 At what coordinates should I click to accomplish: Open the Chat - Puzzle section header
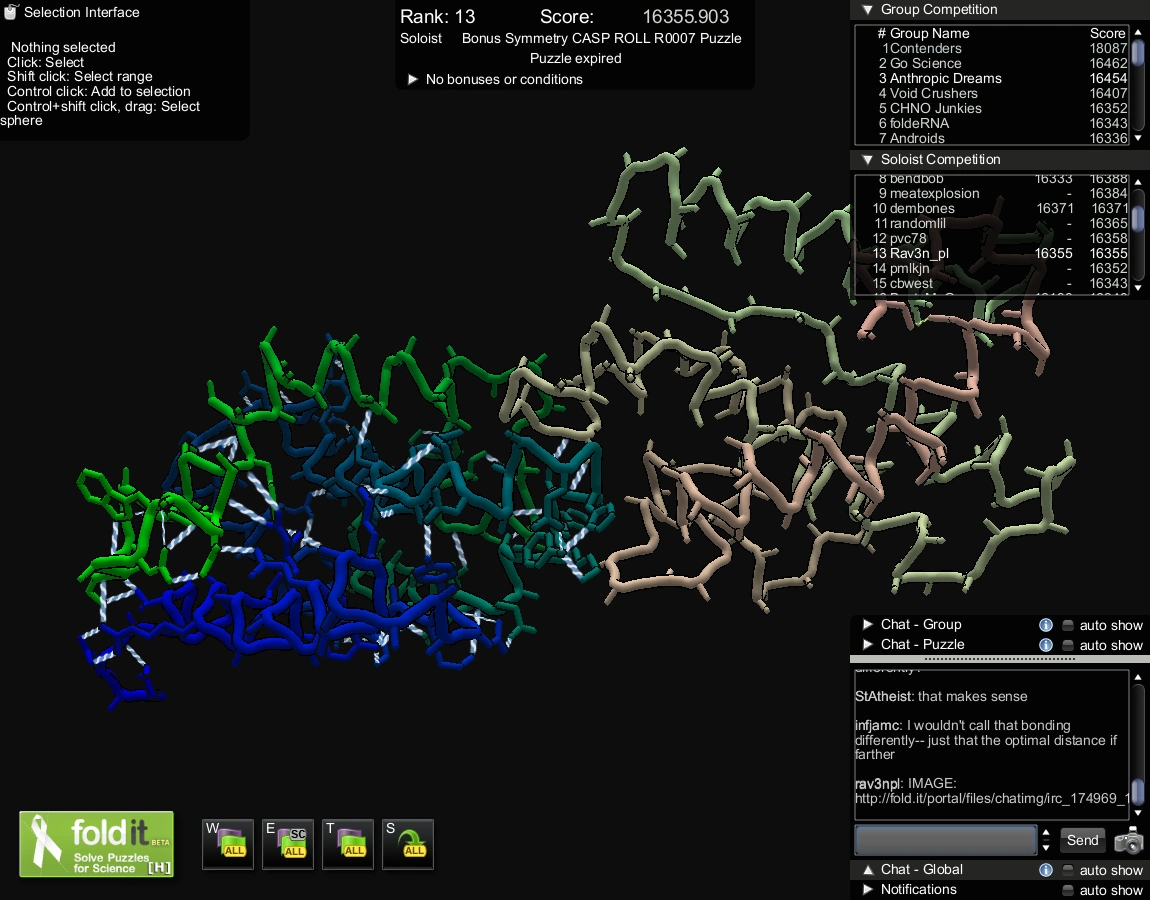click(x=922, y=644)
